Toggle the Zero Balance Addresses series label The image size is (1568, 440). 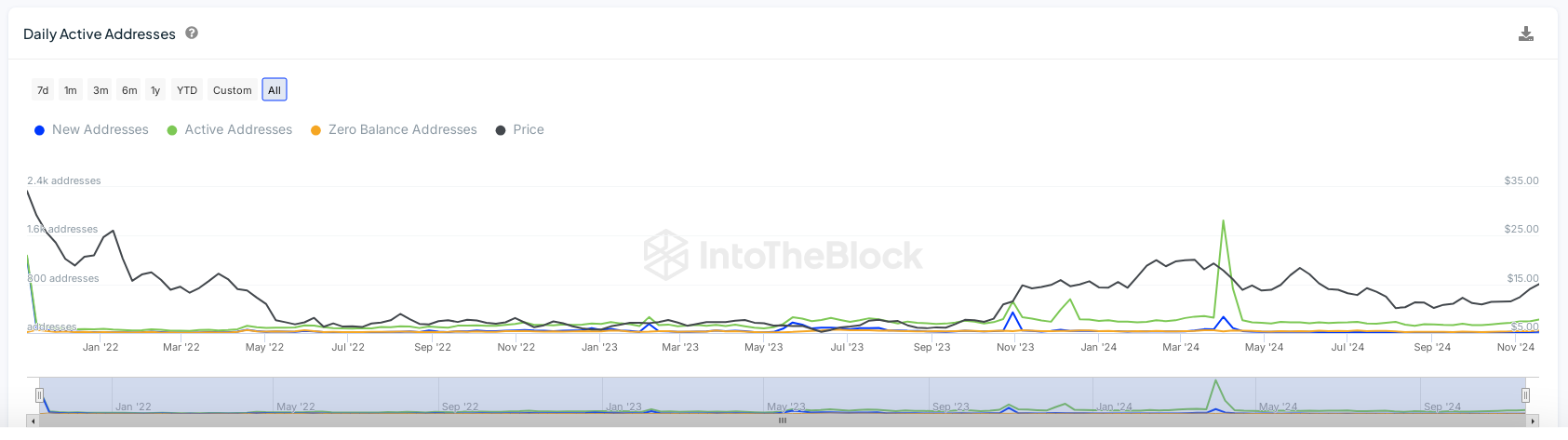(x=402, y=130)
